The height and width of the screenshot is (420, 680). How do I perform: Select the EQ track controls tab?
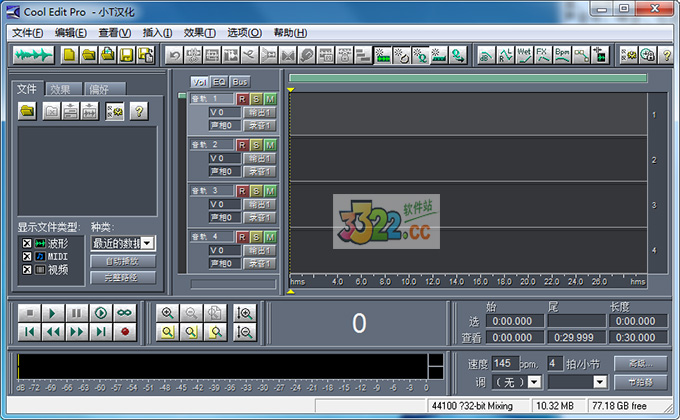(219, 82)
